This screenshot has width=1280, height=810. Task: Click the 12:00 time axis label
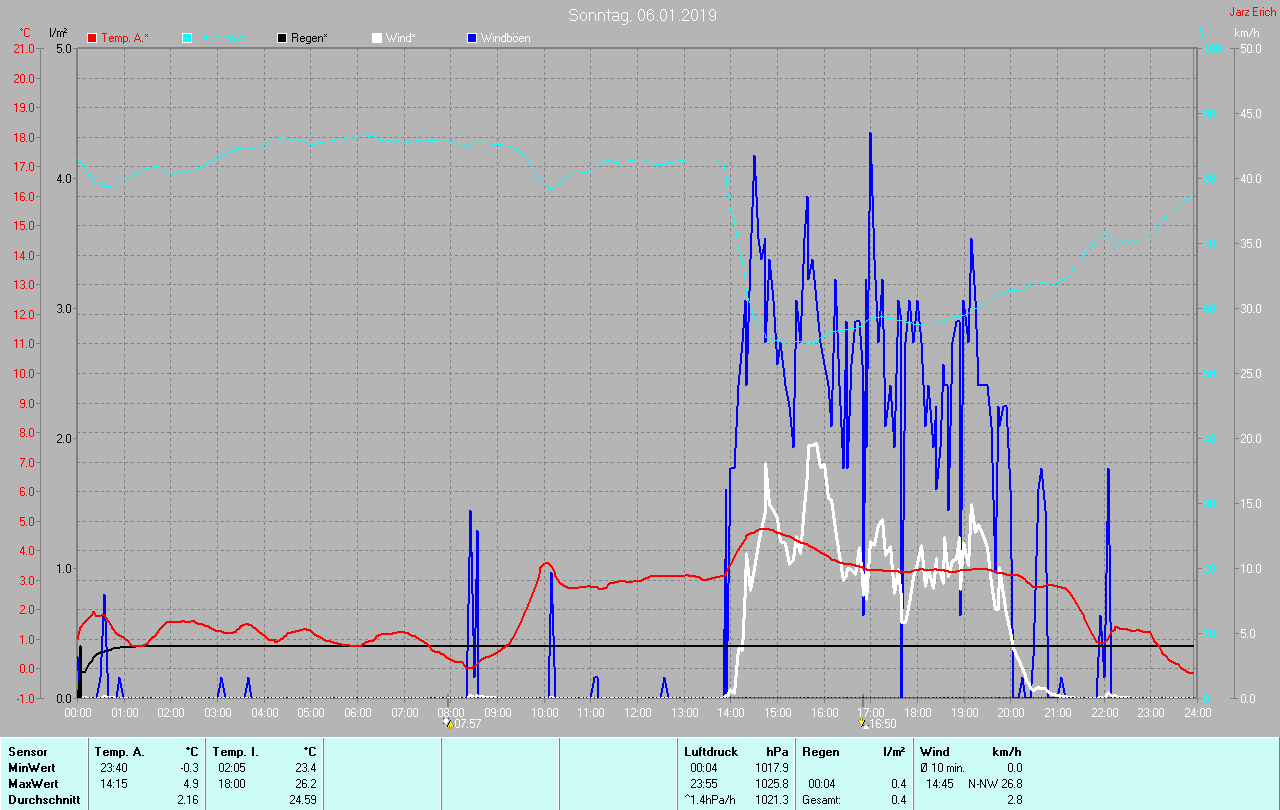[x=637, y=713]
